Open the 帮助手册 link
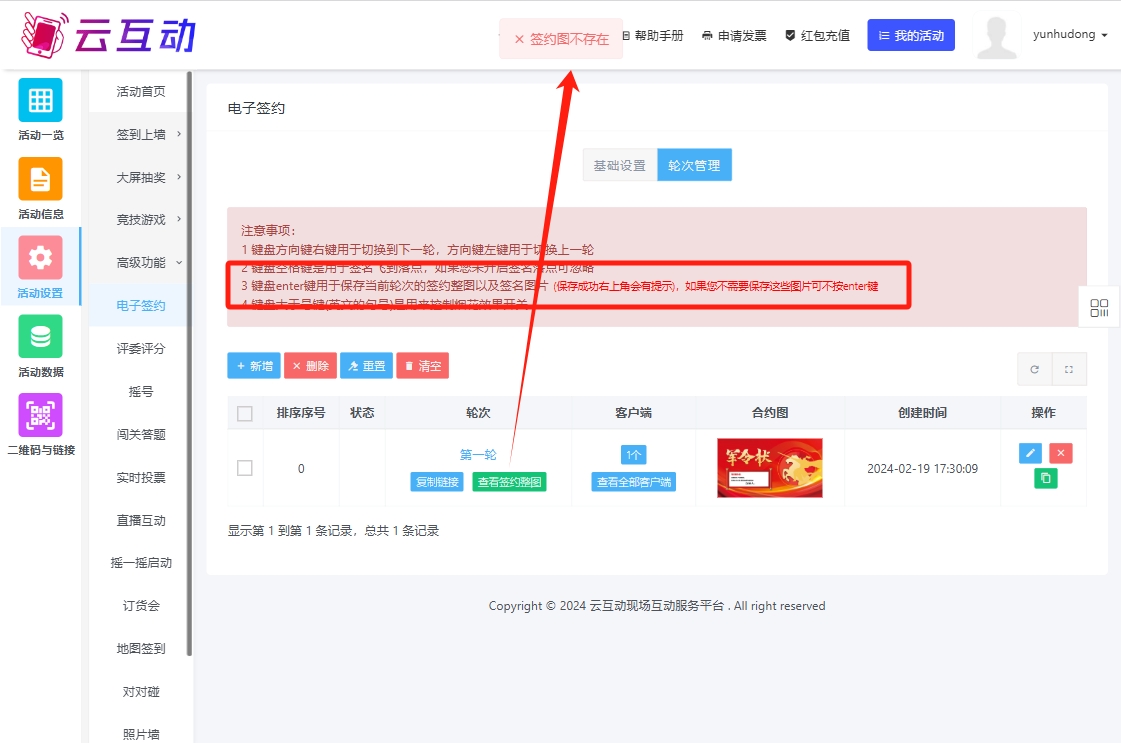 point(653,35)
